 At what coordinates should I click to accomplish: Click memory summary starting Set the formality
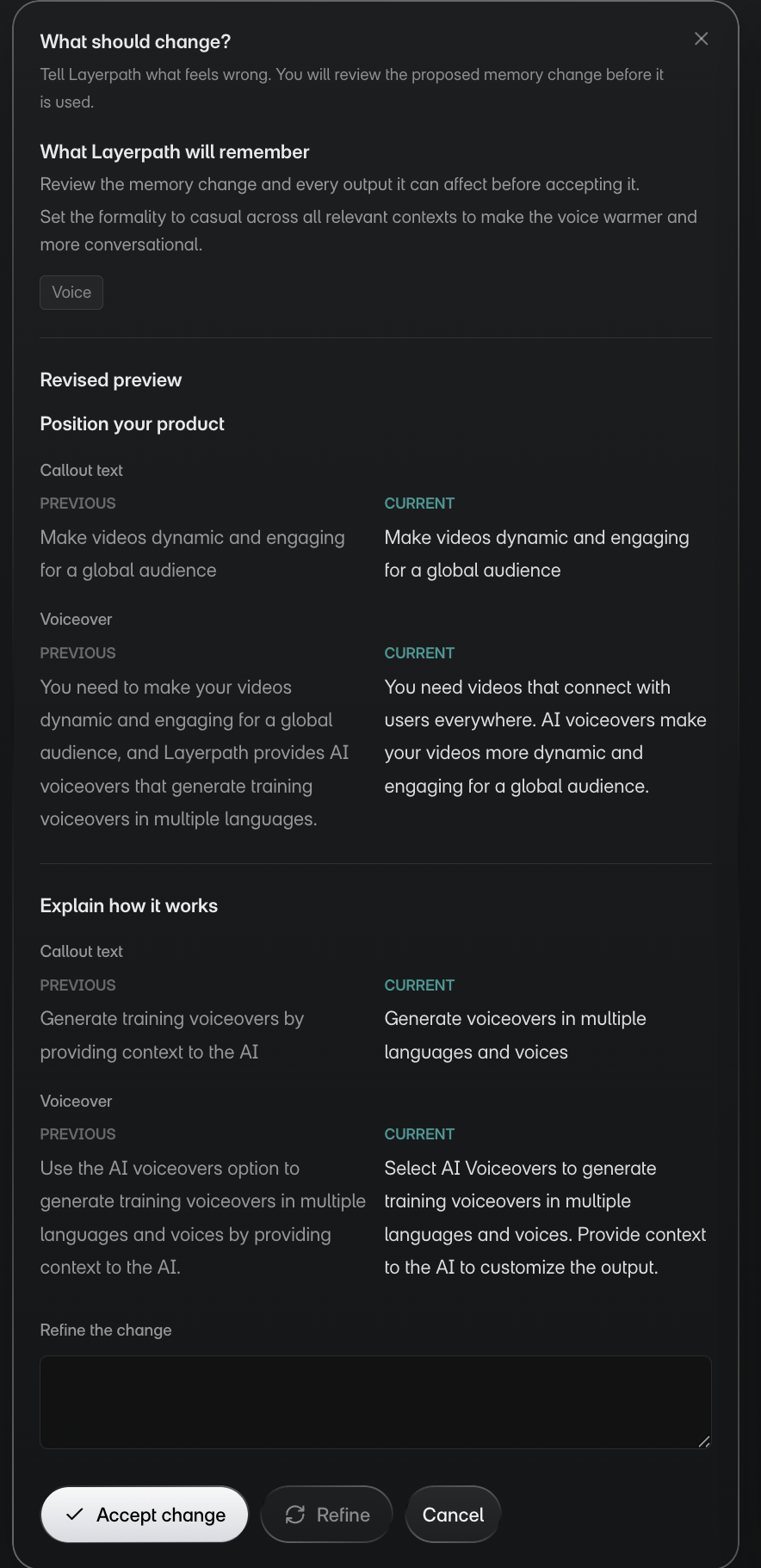[x=368, y=231]
